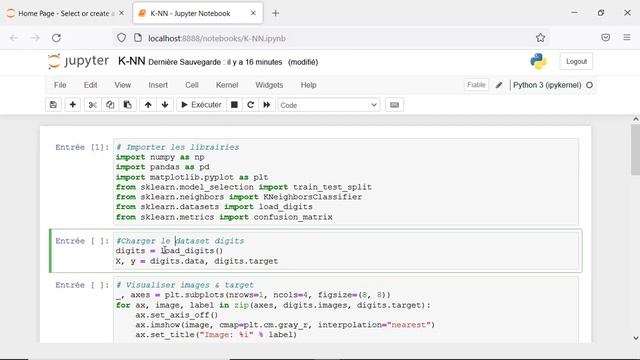Go forward in browser history
The image size is (640, 360).
(x=36, y=38)
